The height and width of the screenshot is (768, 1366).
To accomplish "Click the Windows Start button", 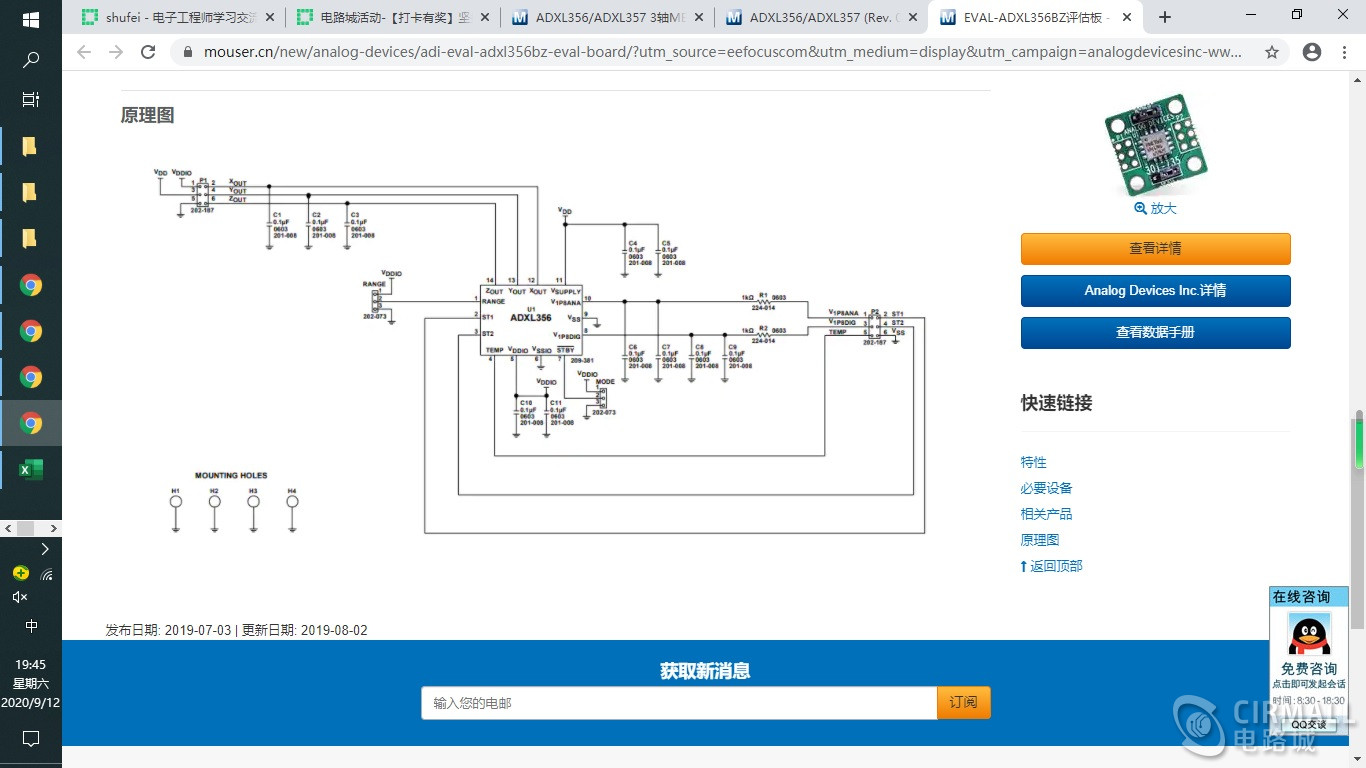I will click(x=30, y=19).
